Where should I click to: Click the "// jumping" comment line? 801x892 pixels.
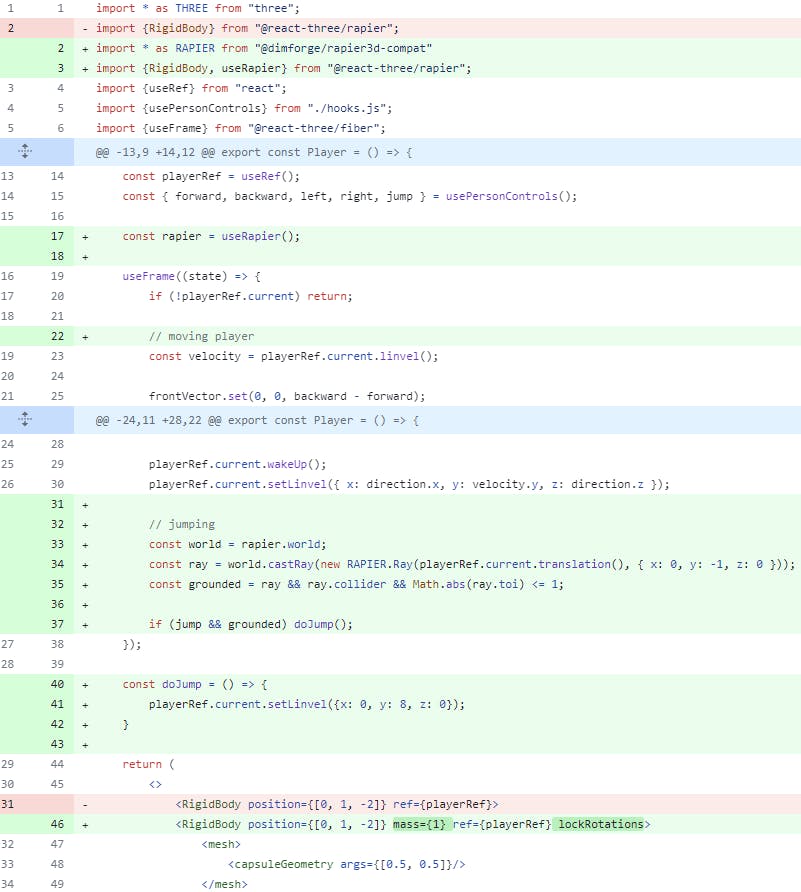pyautogui.click(x=181, y=524)
